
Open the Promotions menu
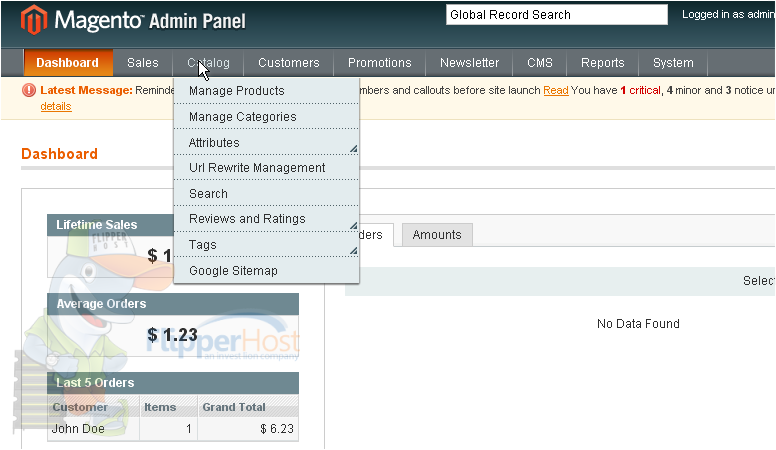point(380,63)
